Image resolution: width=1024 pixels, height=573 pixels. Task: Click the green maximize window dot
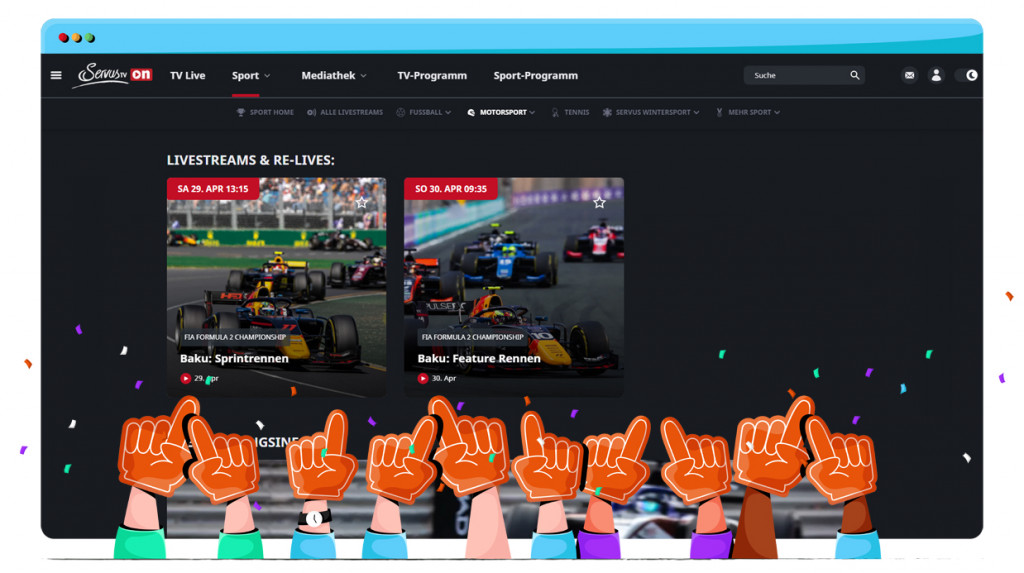pyautogui.click(x=90, y=38)
